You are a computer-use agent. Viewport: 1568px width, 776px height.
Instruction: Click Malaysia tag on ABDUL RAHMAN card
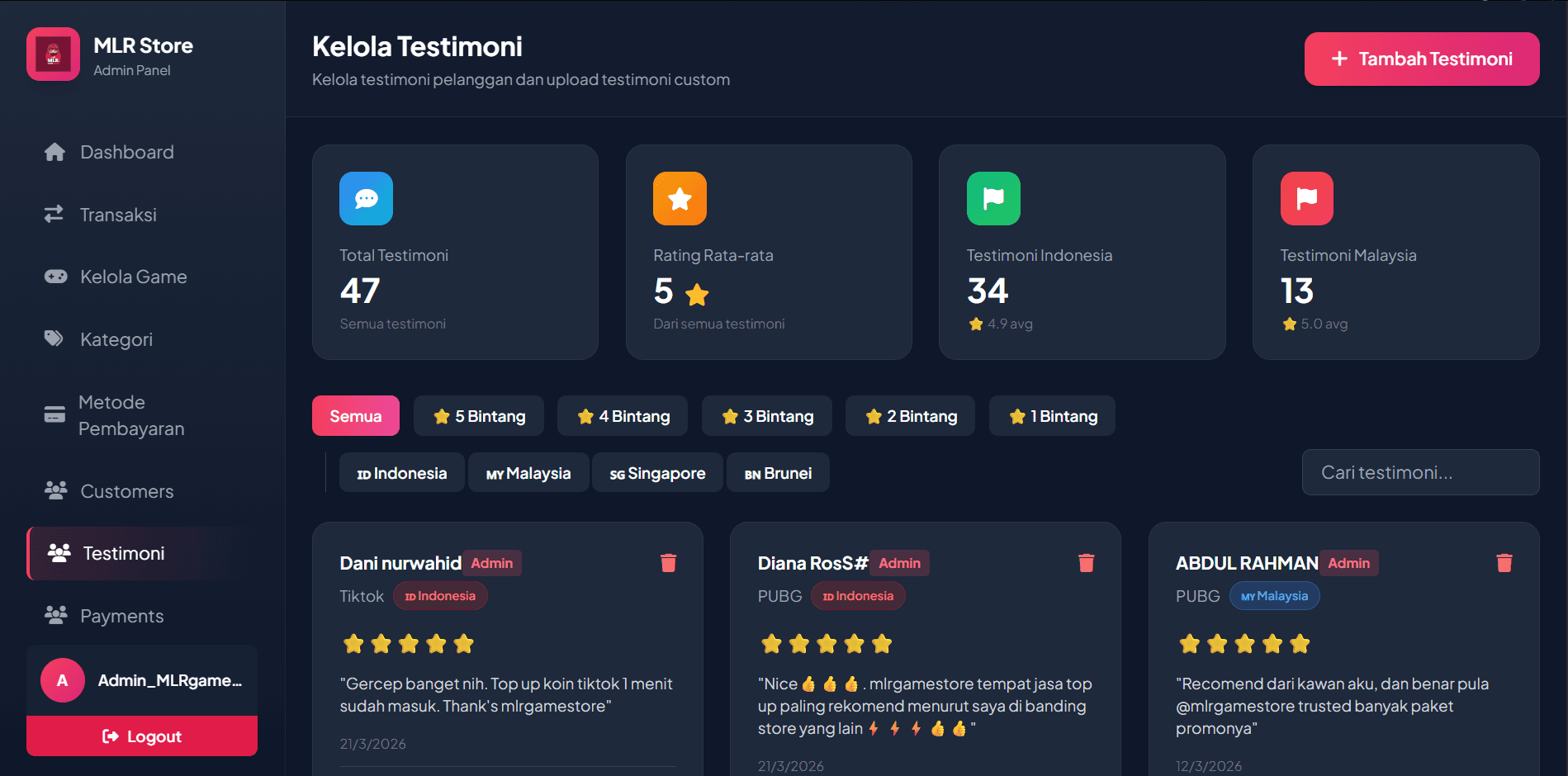[x=1274, y=596]
